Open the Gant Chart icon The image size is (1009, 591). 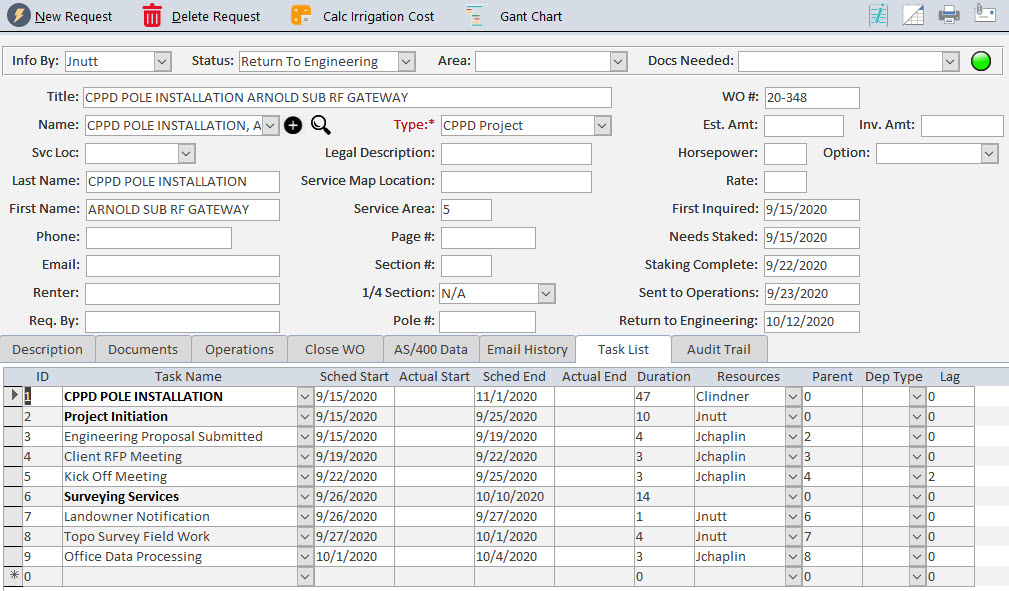(475, 16)
